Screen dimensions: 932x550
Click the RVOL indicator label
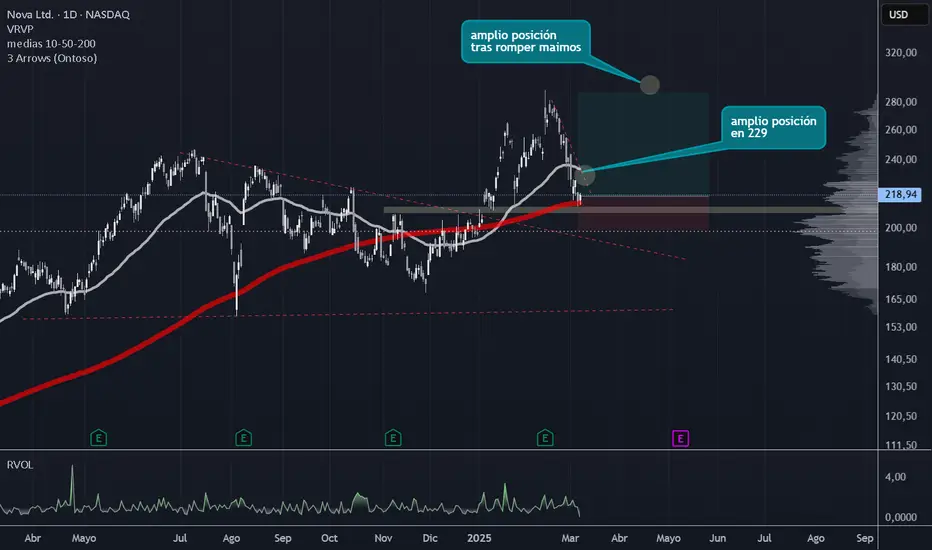[20, 465]
